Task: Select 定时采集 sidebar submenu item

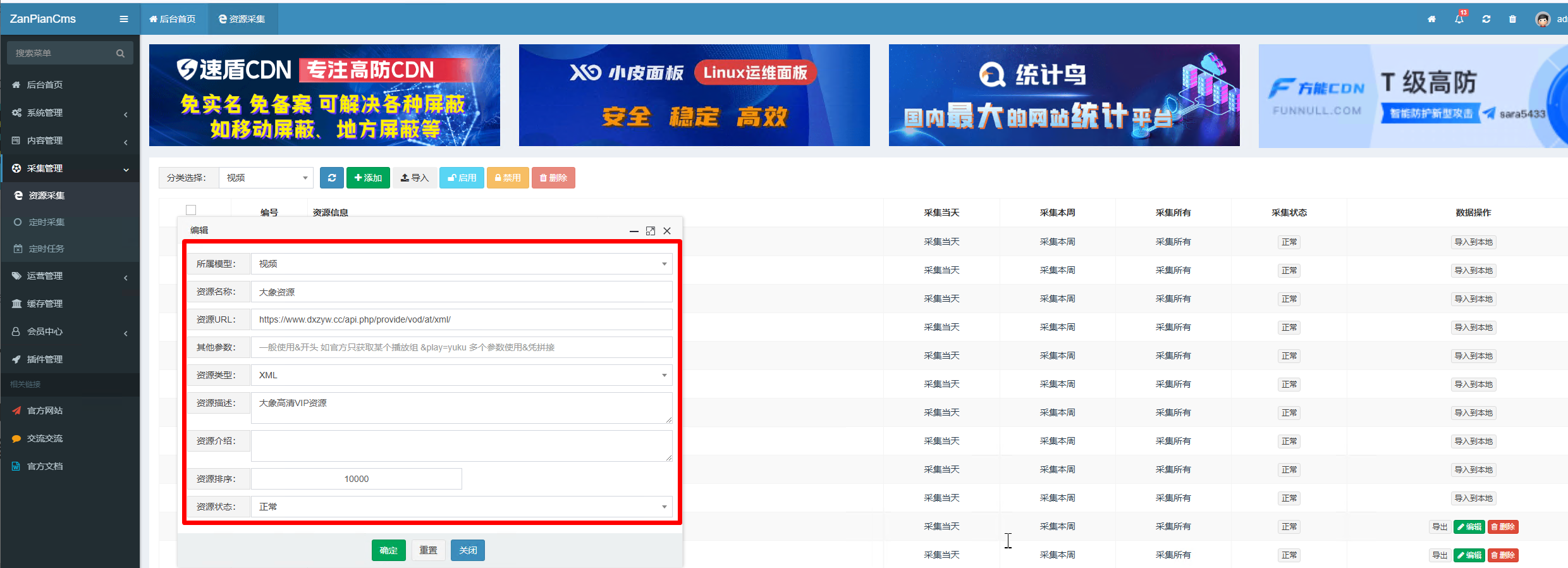Action: coord(70,222)
